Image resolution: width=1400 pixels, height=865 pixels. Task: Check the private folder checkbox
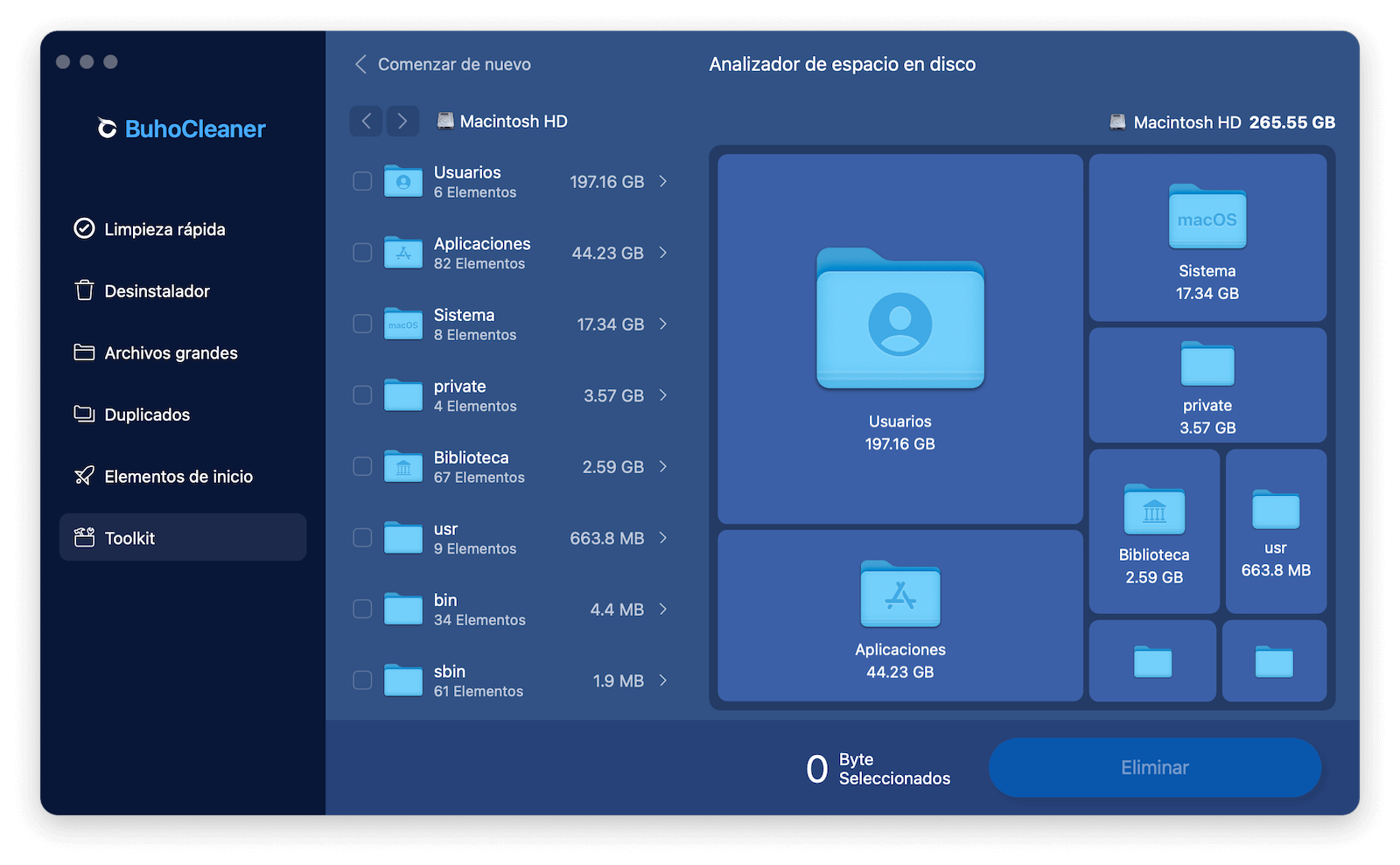coord(362,395)
